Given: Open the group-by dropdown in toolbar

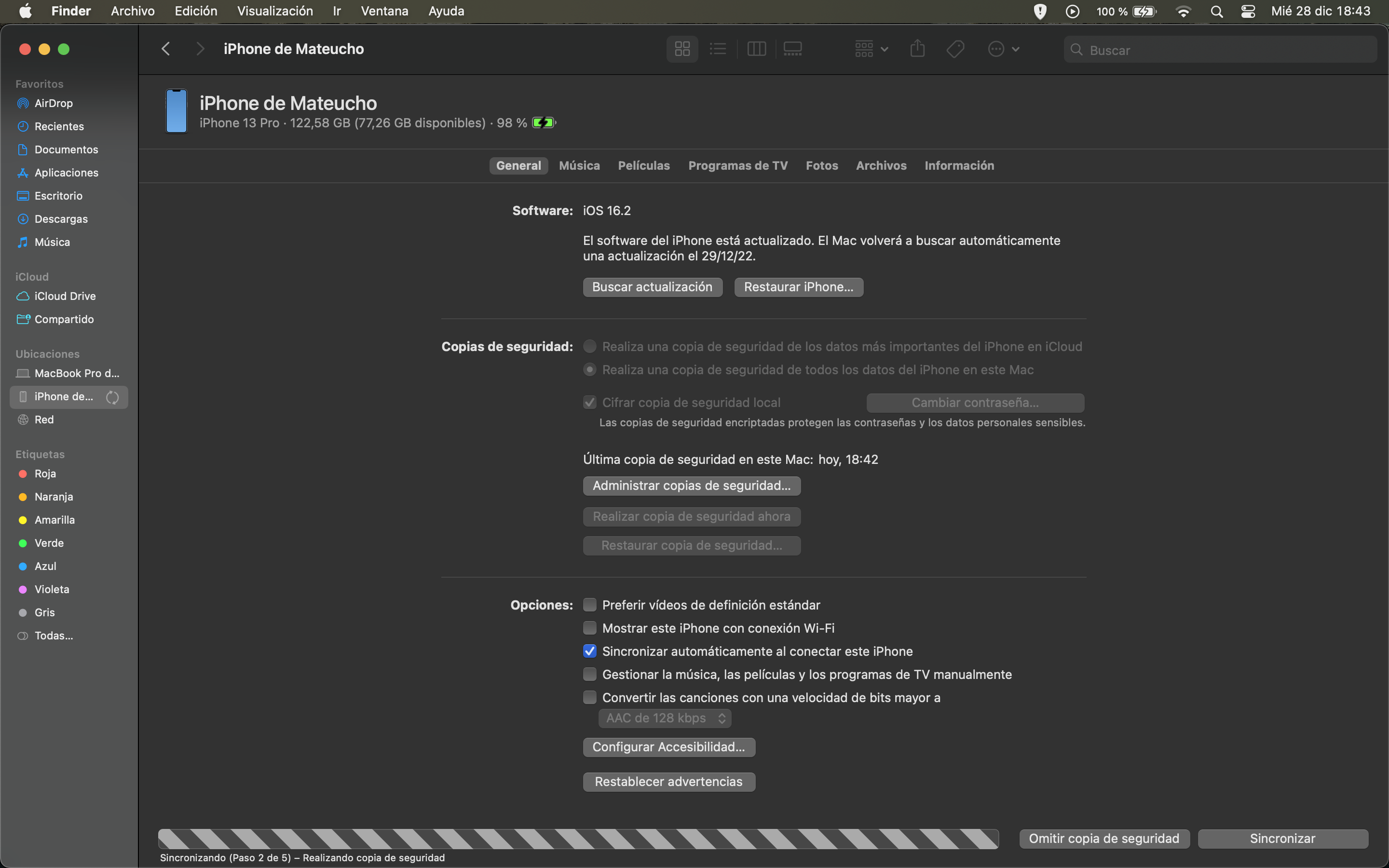Looking at the screenshot, I should [x=871, y=49].
